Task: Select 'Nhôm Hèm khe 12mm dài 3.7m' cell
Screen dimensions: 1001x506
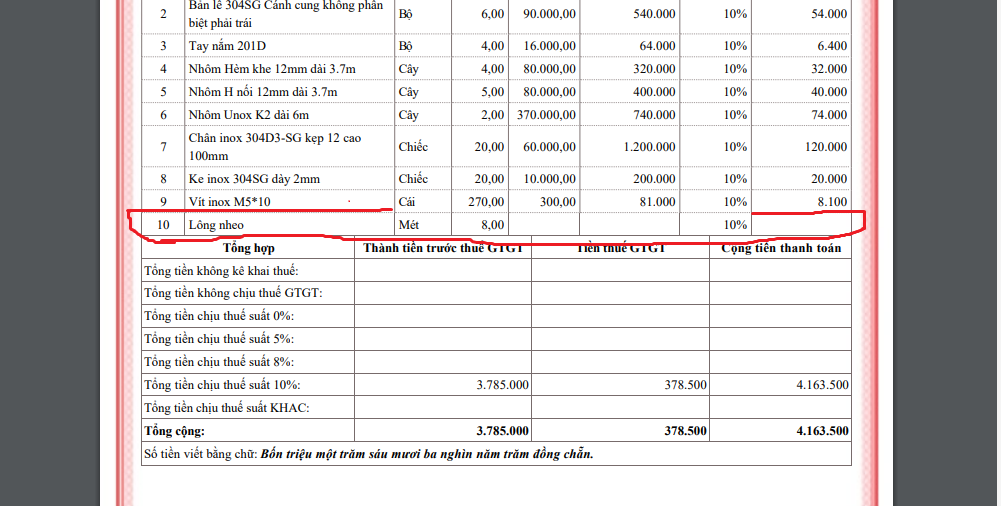Action: click(272, 69)
